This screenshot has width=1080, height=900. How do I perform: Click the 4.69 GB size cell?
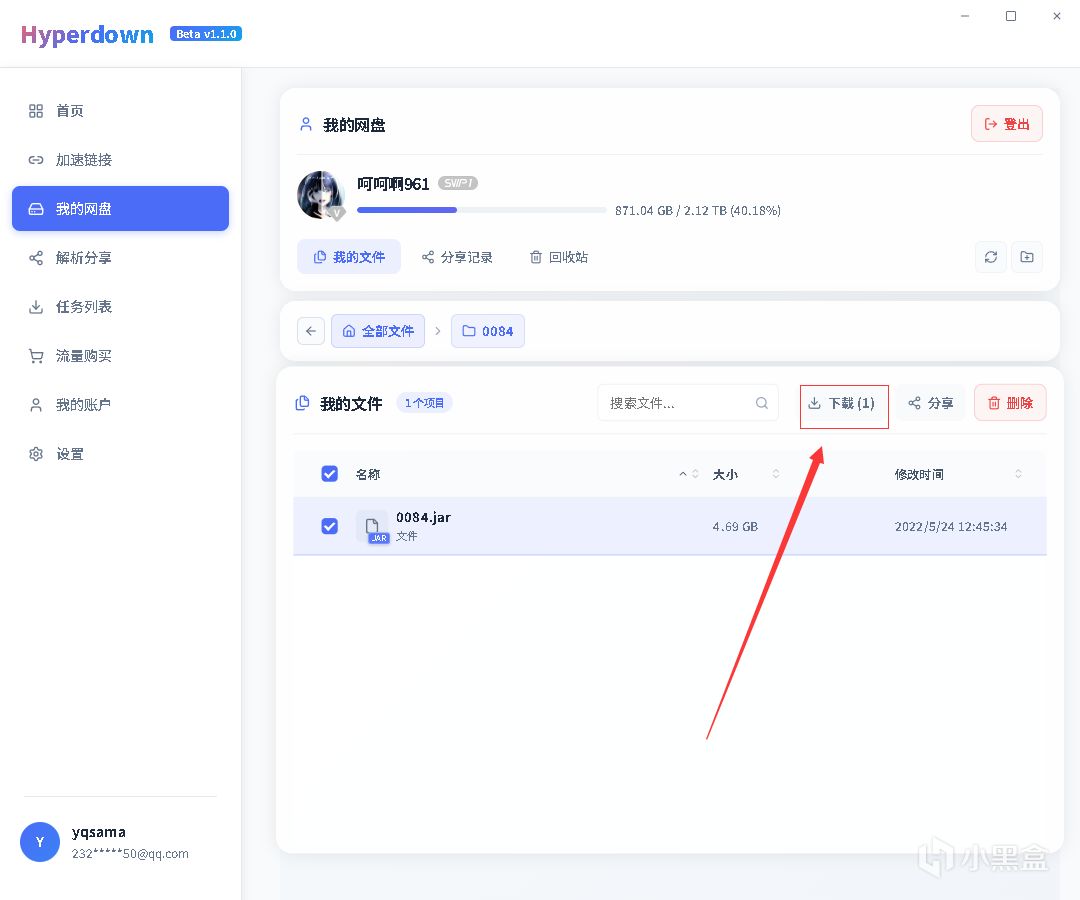tap(735, 527)
